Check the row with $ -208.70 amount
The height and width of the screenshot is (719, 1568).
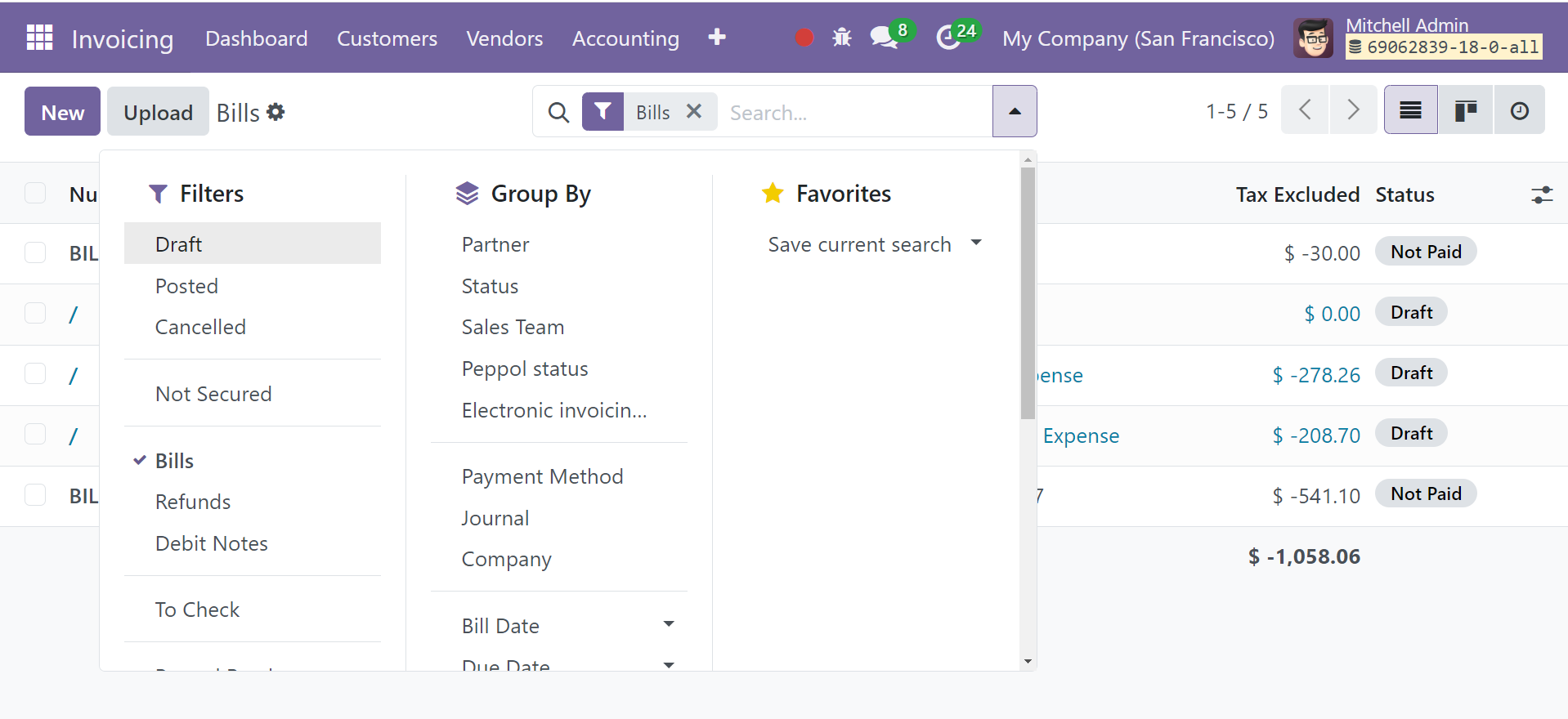[x=35, y=433]
